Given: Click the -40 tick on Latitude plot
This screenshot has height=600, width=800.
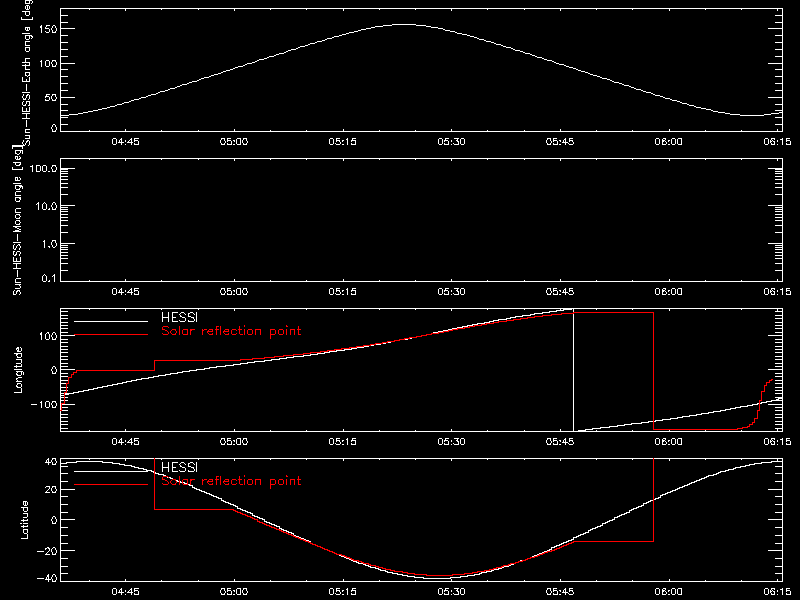Looking at the screenshot, I should [47, 578].
